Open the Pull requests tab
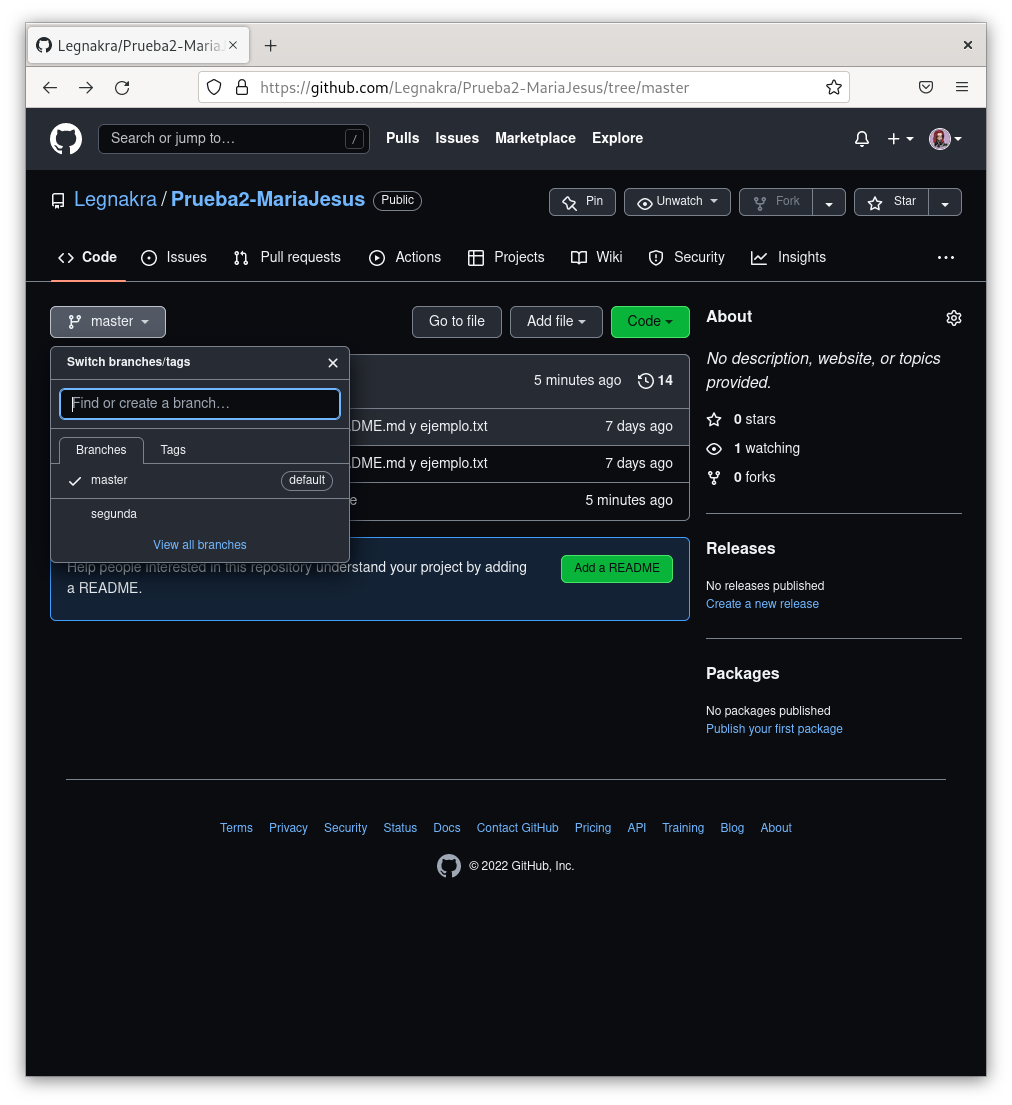Viewport: 1012px width, 1105px height. [x=287, y=258]
